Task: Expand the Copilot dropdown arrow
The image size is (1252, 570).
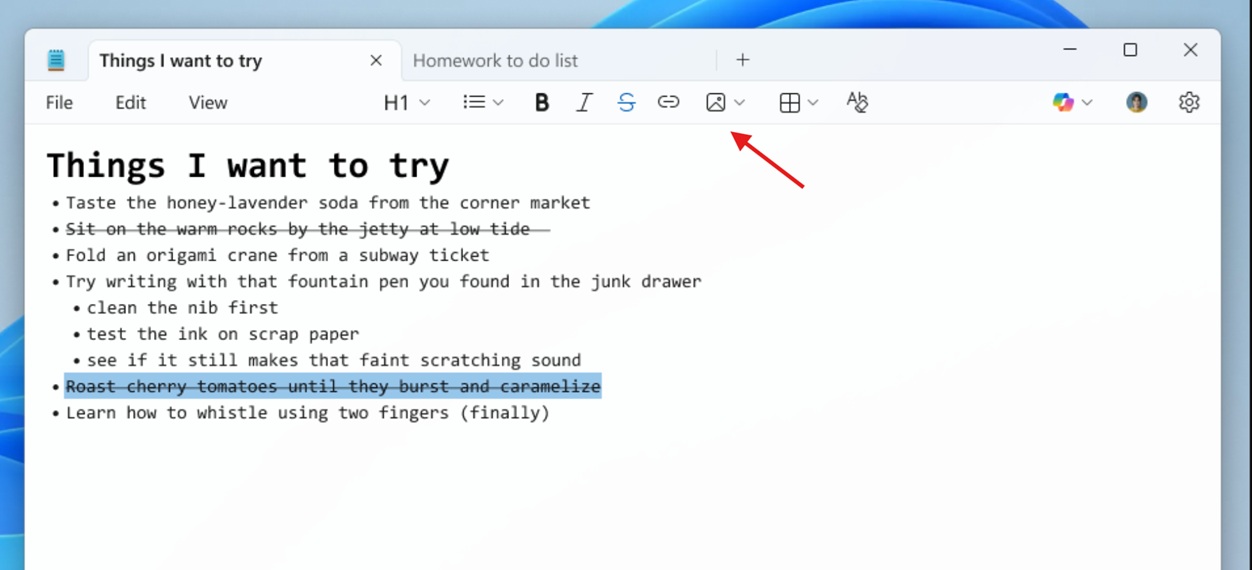Action: point(1087,102)
